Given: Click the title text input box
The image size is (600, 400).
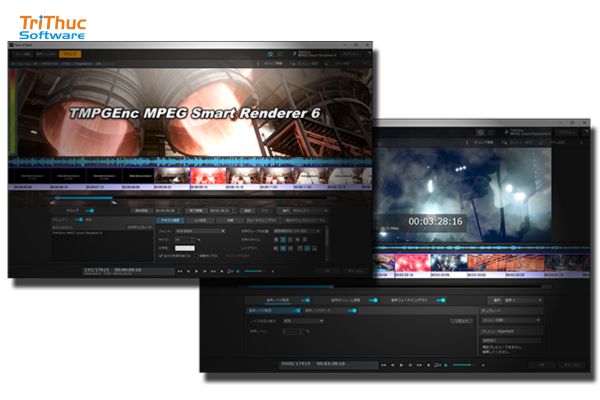Looking at the screenshot, I should point(103,246).
